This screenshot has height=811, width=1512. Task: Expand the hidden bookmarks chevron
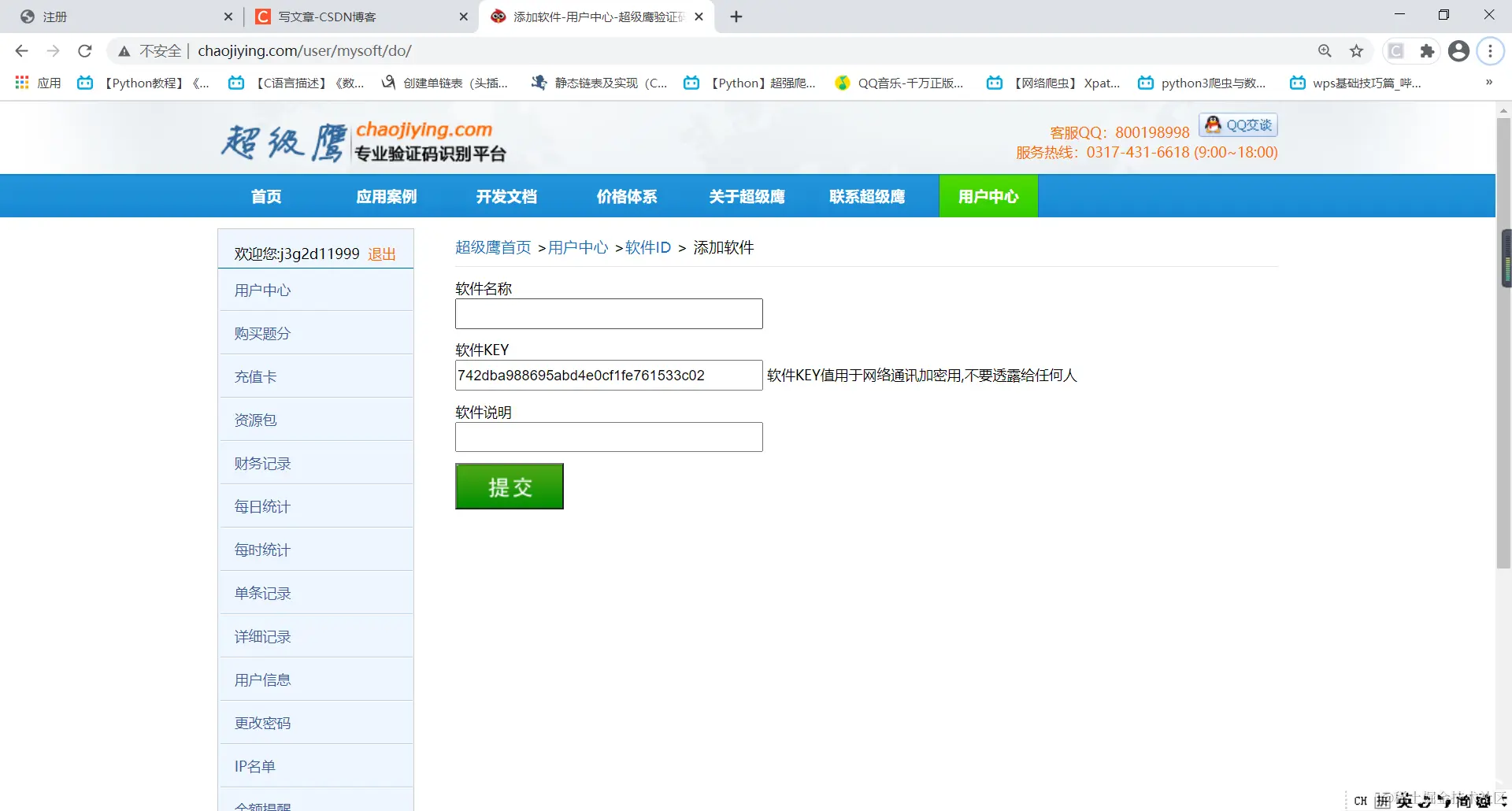[1488, 83]
